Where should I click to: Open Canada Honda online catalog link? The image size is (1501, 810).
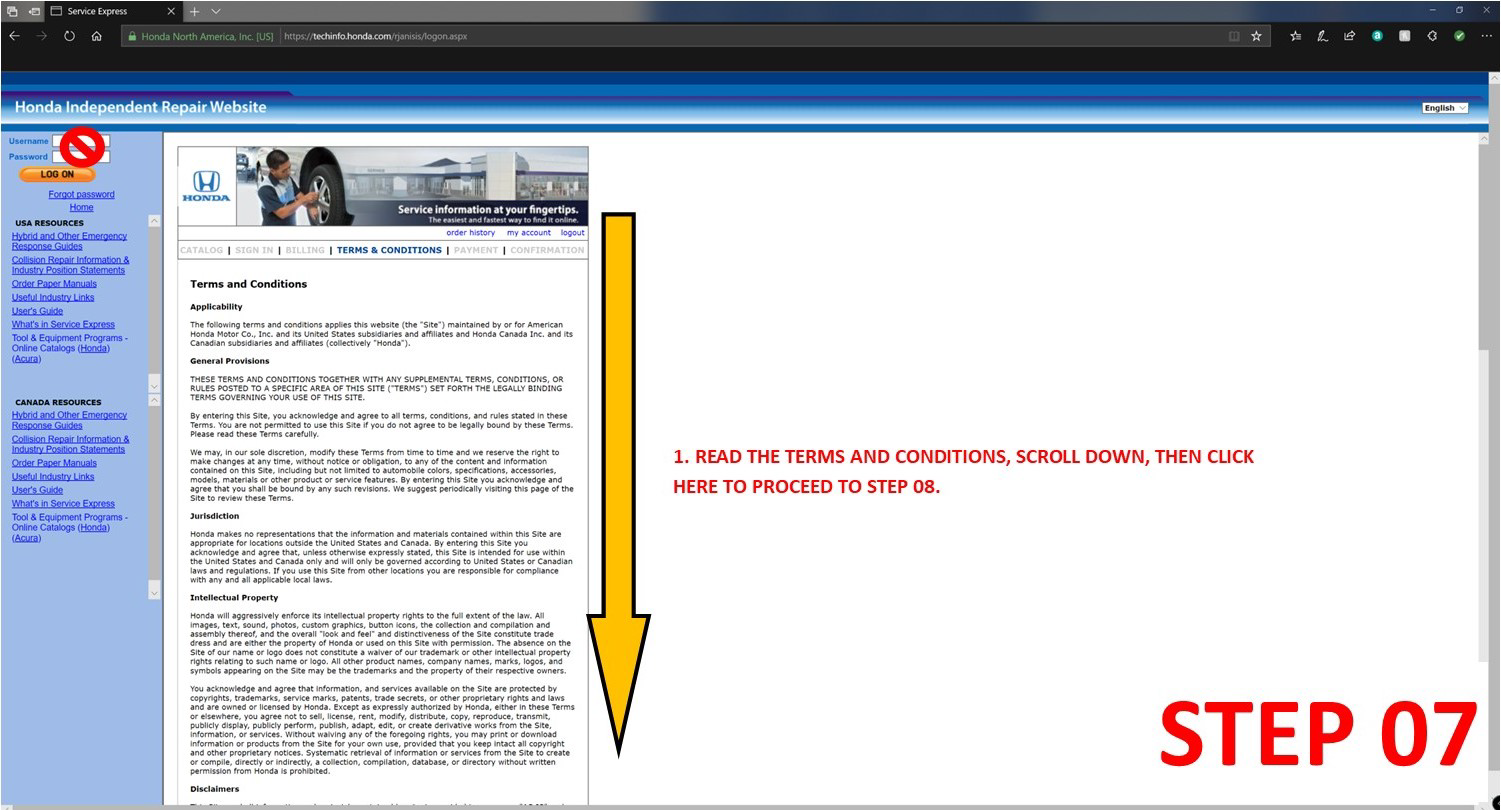coord(93,527)
